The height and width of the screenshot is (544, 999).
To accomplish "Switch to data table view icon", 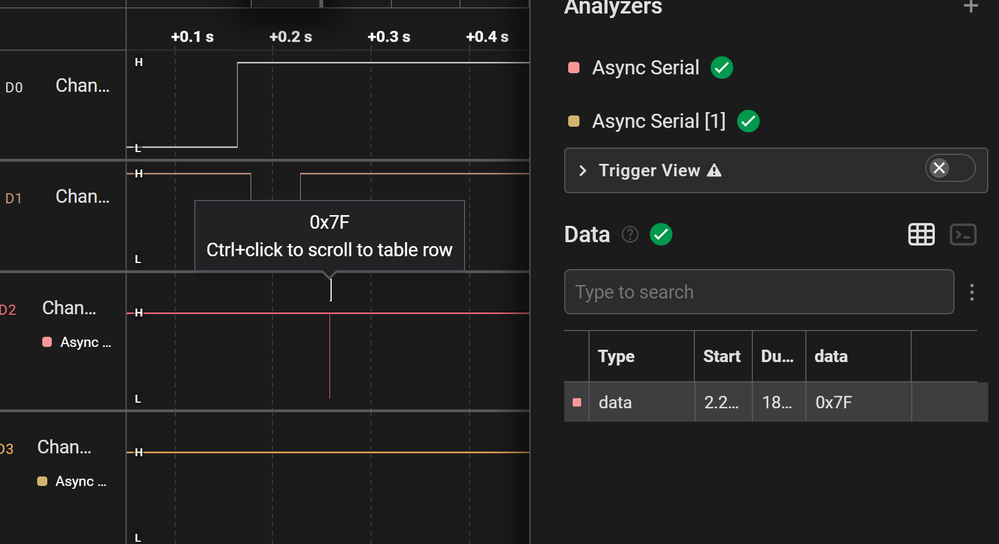I will pos(921,234).
